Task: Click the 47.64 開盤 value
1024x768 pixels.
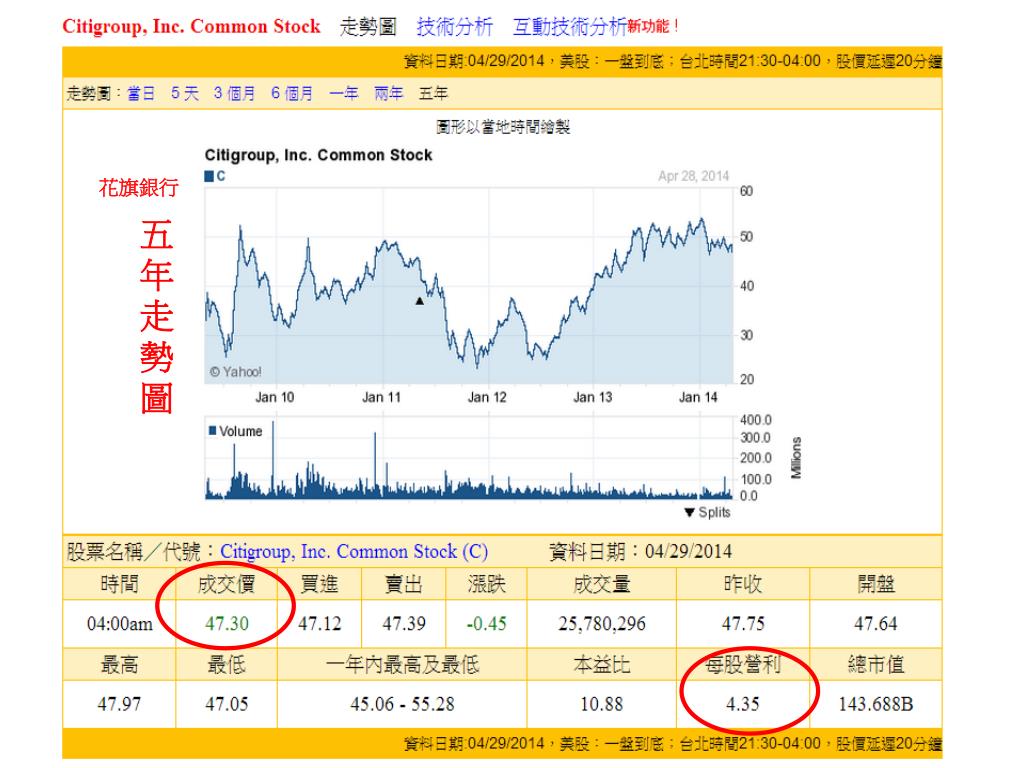Action: pyautogui.click(x=876, y=624)
